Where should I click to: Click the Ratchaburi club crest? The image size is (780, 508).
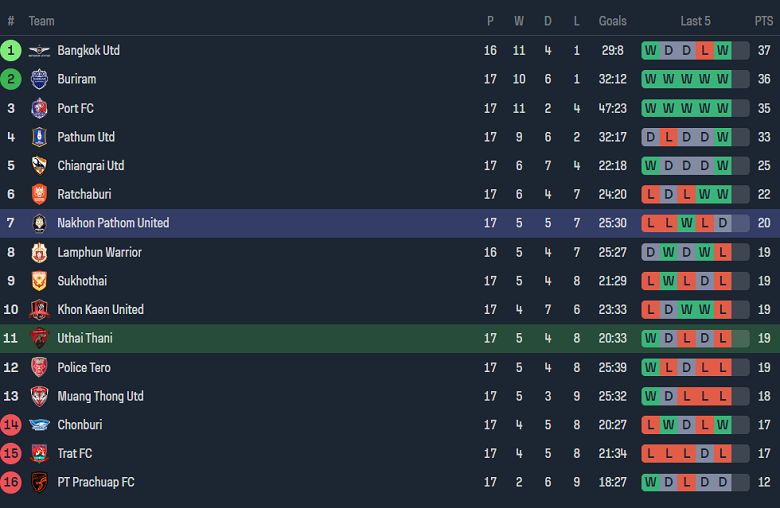point(39,195)
